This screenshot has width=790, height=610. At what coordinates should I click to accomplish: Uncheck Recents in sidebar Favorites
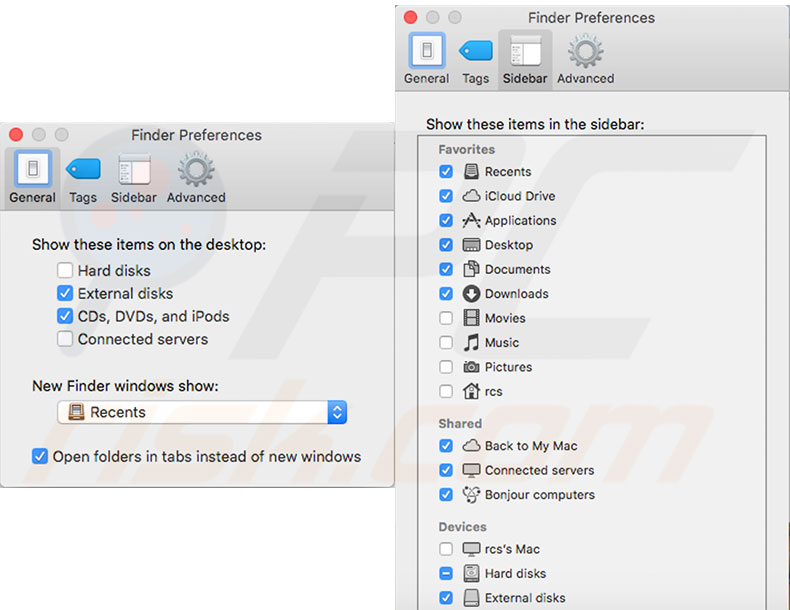[x=446, y=172]
